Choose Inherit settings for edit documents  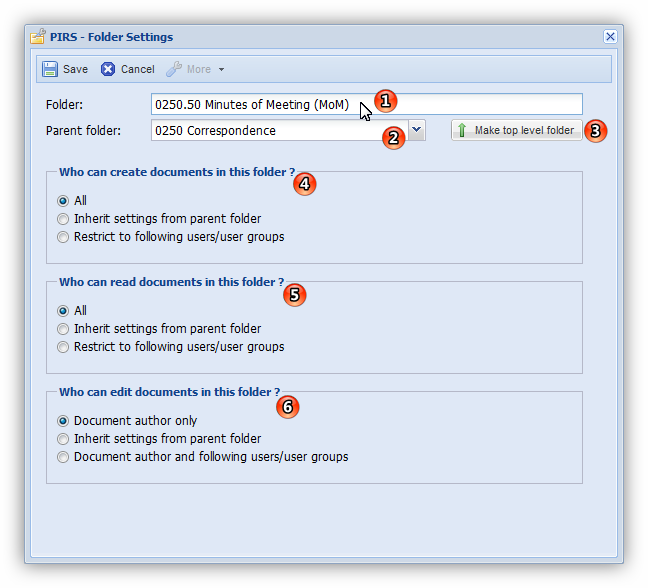pos(63,439)
